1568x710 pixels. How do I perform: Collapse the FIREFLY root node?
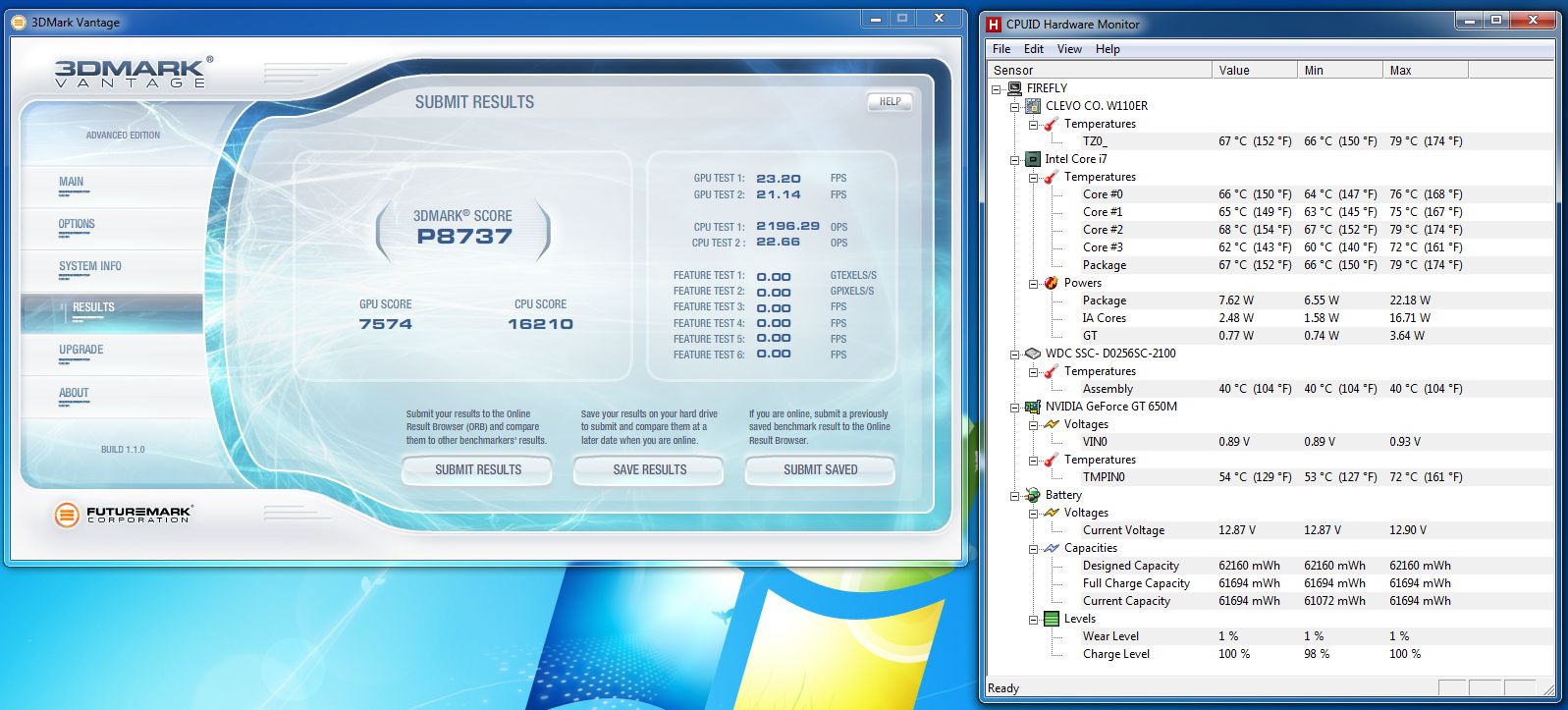click(997, 88)
